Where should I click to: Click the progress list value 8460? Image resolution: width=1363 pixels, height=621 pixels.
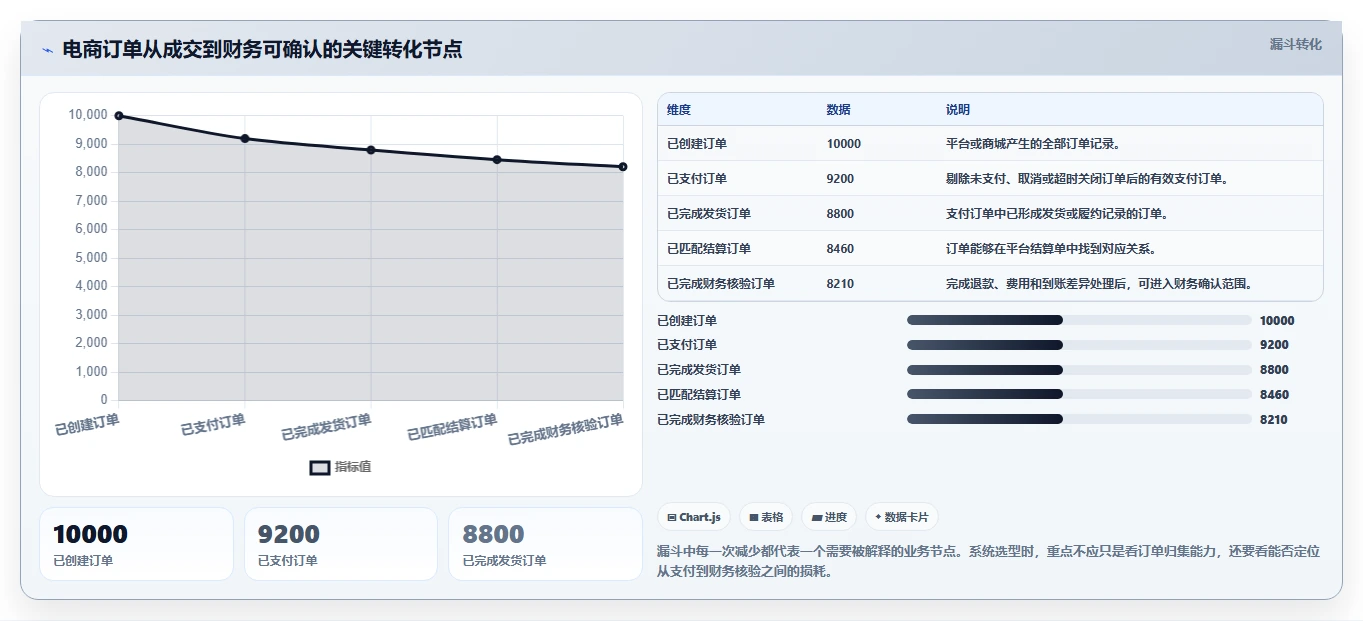1274,395
